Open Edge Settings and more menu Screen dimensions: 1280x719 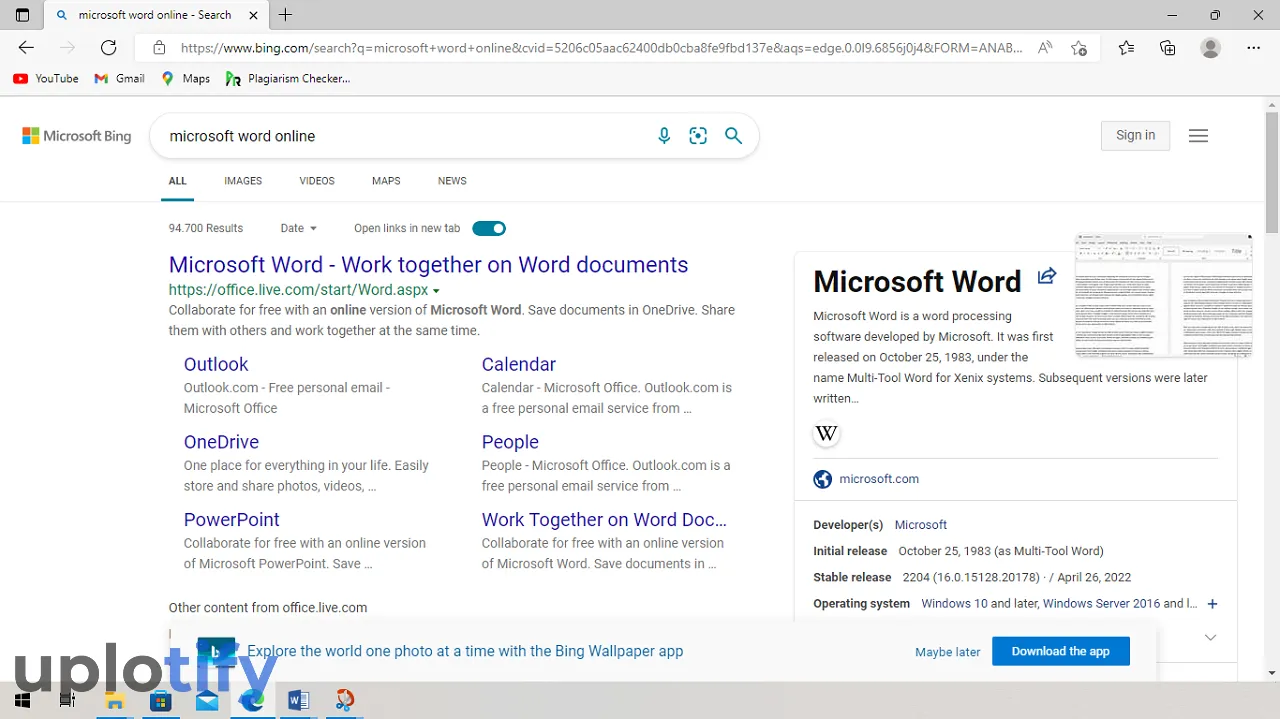coord(1254,48)
